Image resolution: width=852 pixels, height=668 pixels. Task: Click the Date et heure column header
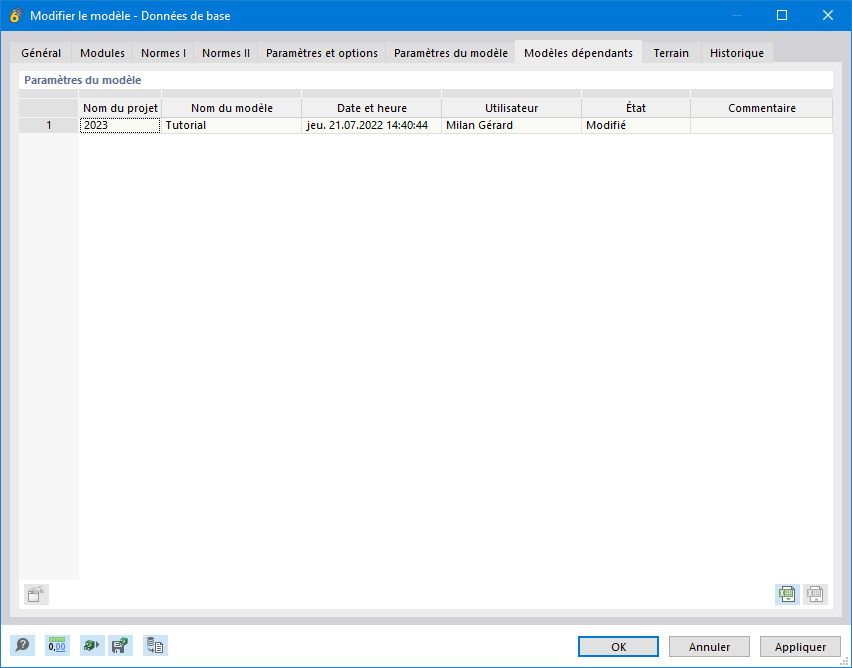pos(372,108)
